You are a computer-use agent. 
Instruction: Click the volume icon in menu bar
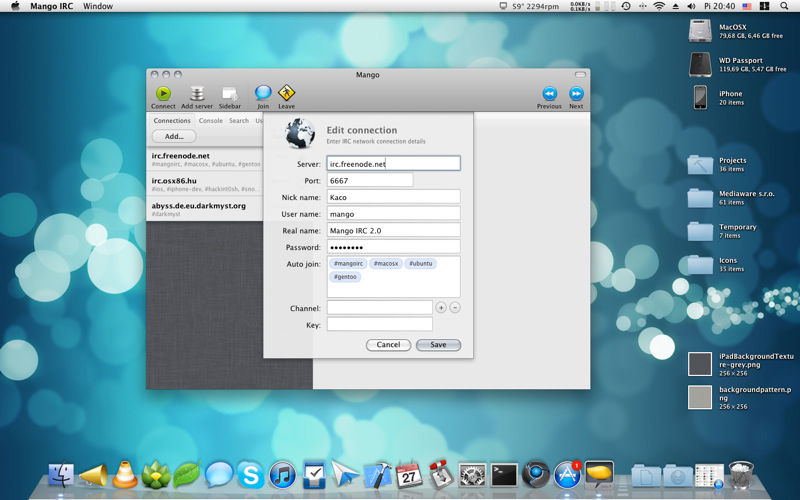[691, 6]
